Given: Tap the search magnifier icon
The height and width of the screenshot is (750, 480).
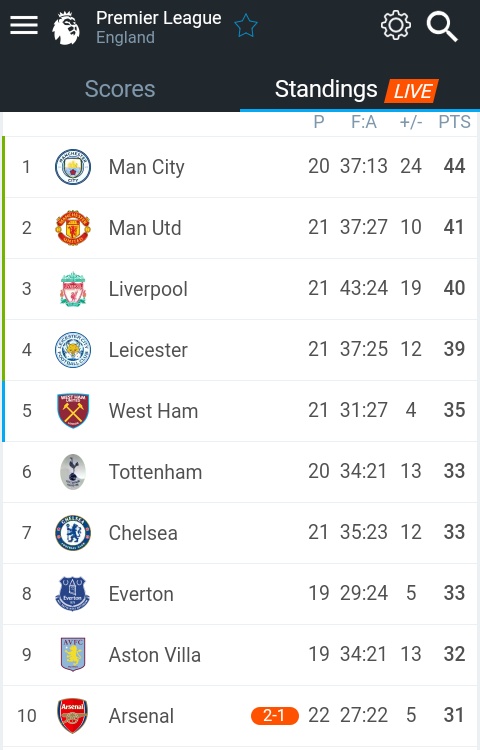Looking at the screenshot, I should click(442, 27).
